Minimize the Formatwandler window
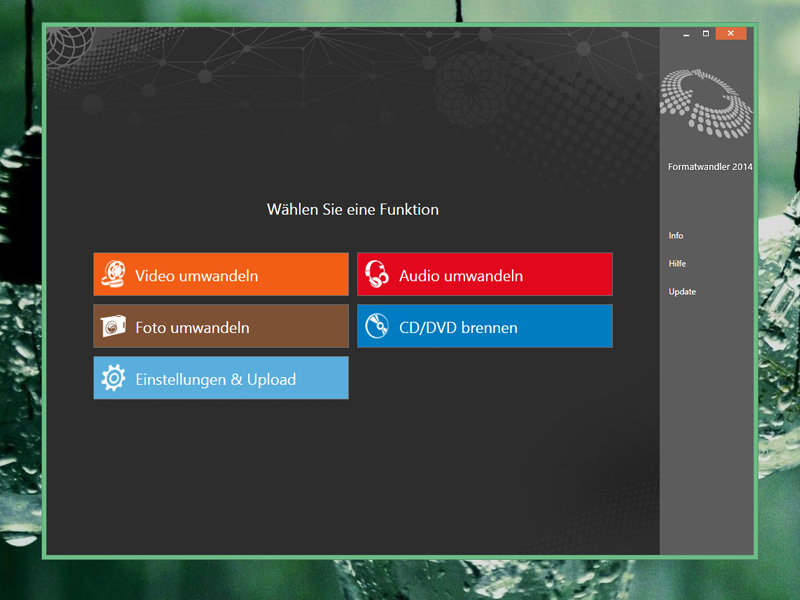The width and height of the screenshot is (800, 600). tap(686, 34)
